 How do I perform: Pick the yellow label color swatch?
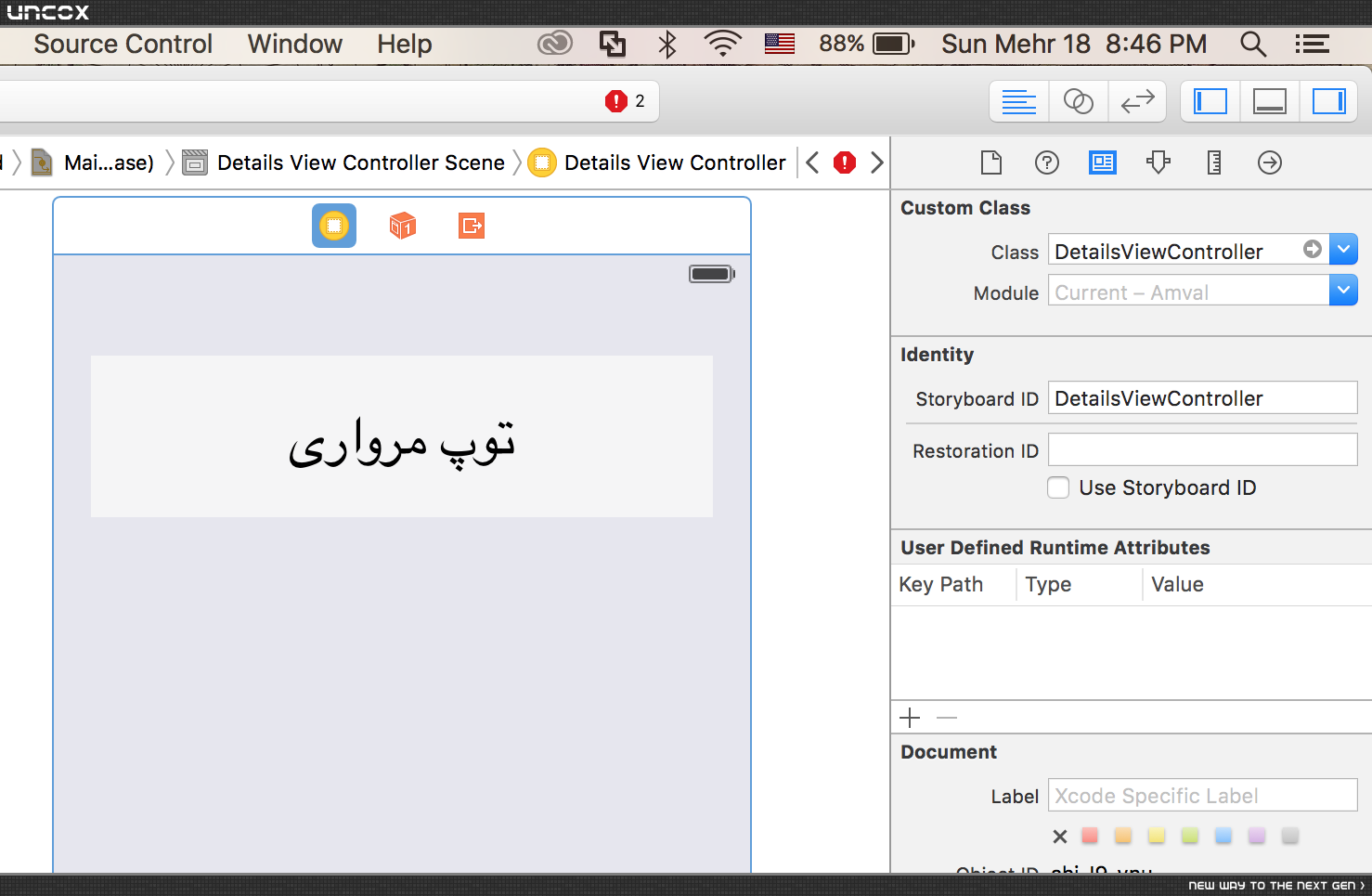[1157, 836]
